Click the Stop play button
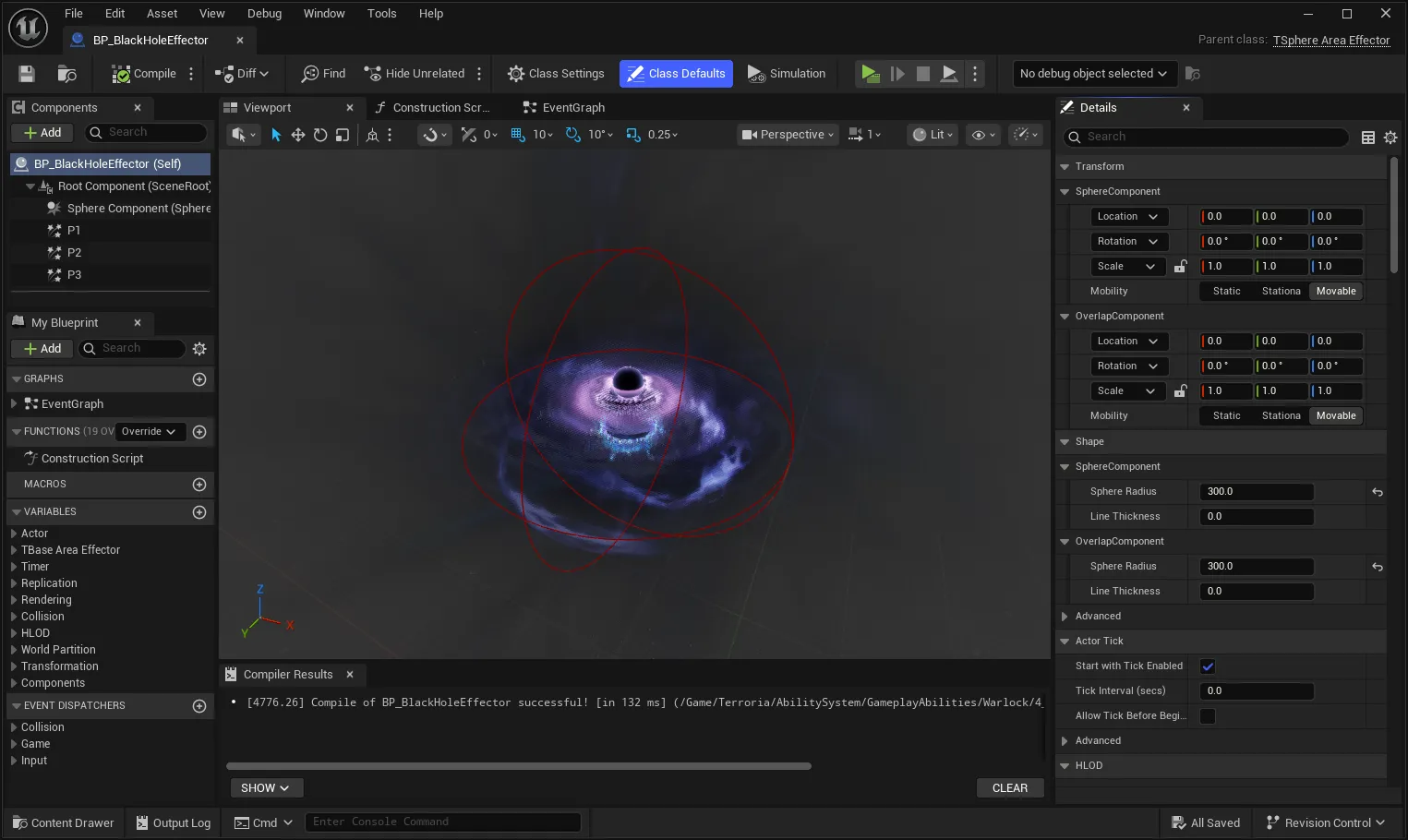Viewport: 1408px width, 840px height. click(922, 74)
